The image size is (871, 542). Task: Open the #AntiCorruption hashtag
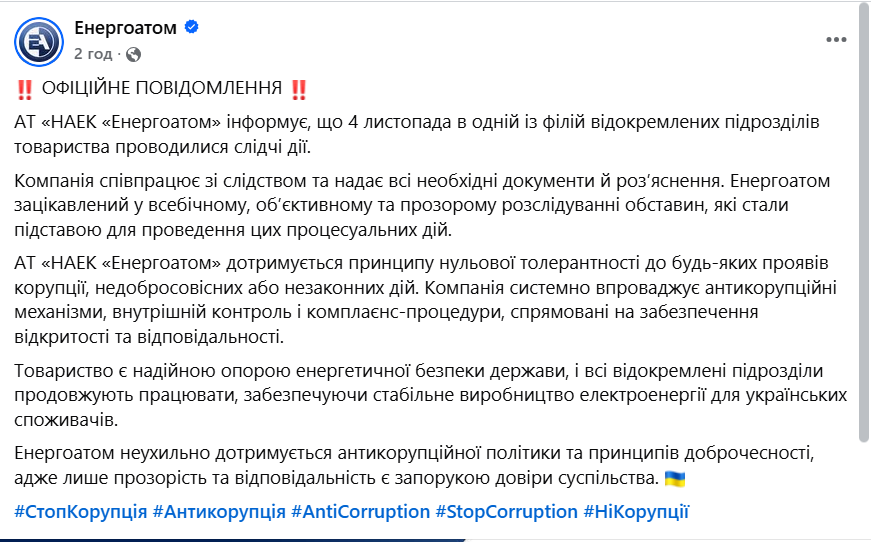(360, 511)
